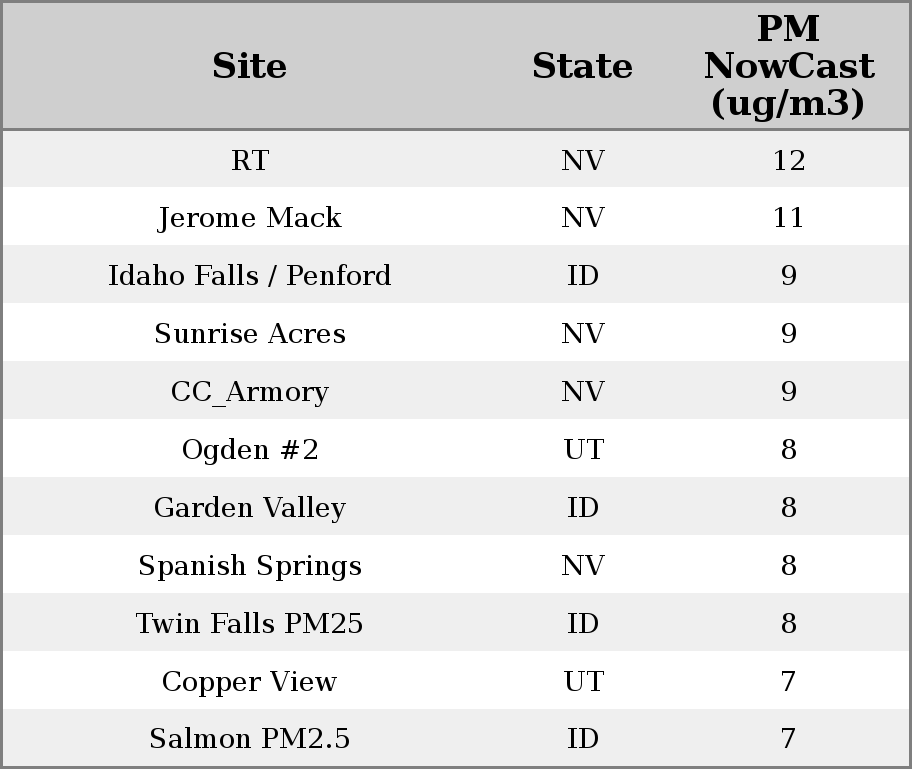Image resolution: width=912 pixels, height=769 pixels.
Task: Click the CC_Armory site cell
Action: point(249,392)
